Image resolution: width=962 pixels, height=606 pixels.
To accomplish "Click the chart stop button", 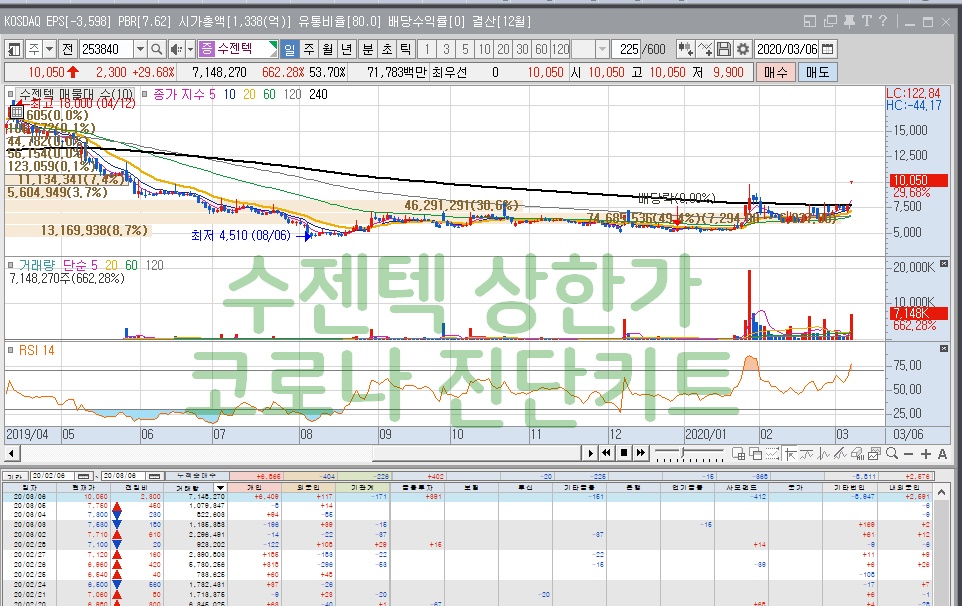I will (624, 453).
